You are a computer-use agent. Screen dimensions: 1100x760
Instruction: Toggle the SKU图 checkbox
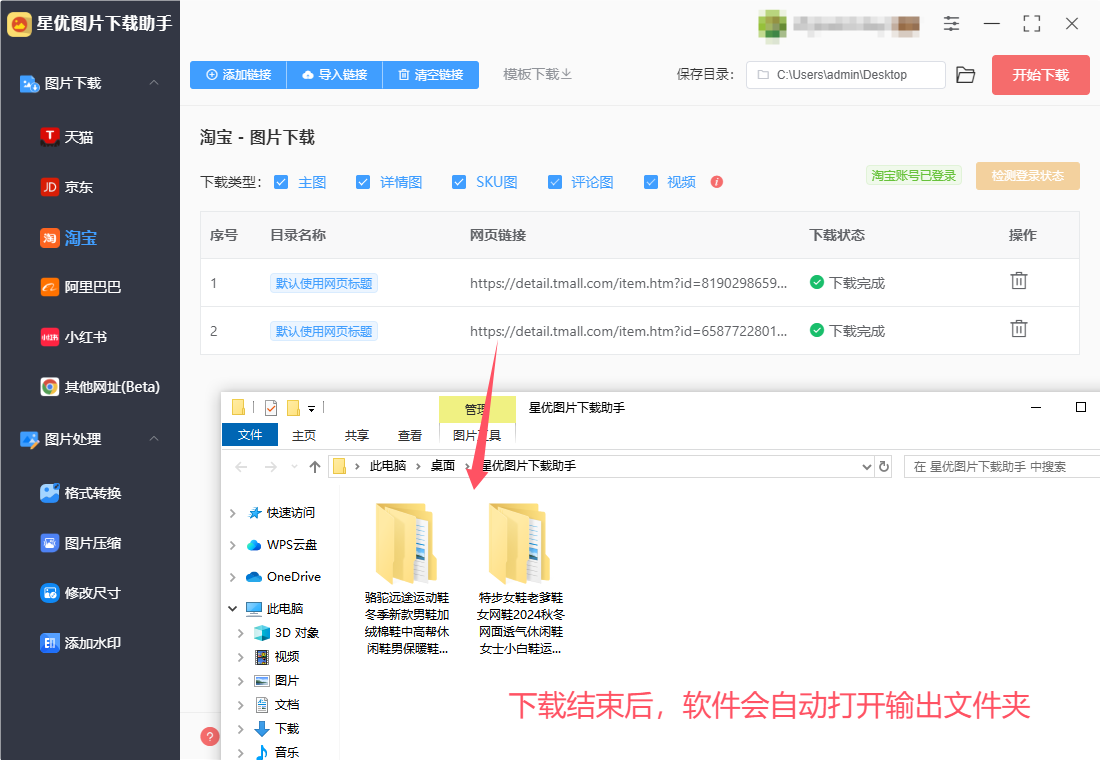point(459,182)
